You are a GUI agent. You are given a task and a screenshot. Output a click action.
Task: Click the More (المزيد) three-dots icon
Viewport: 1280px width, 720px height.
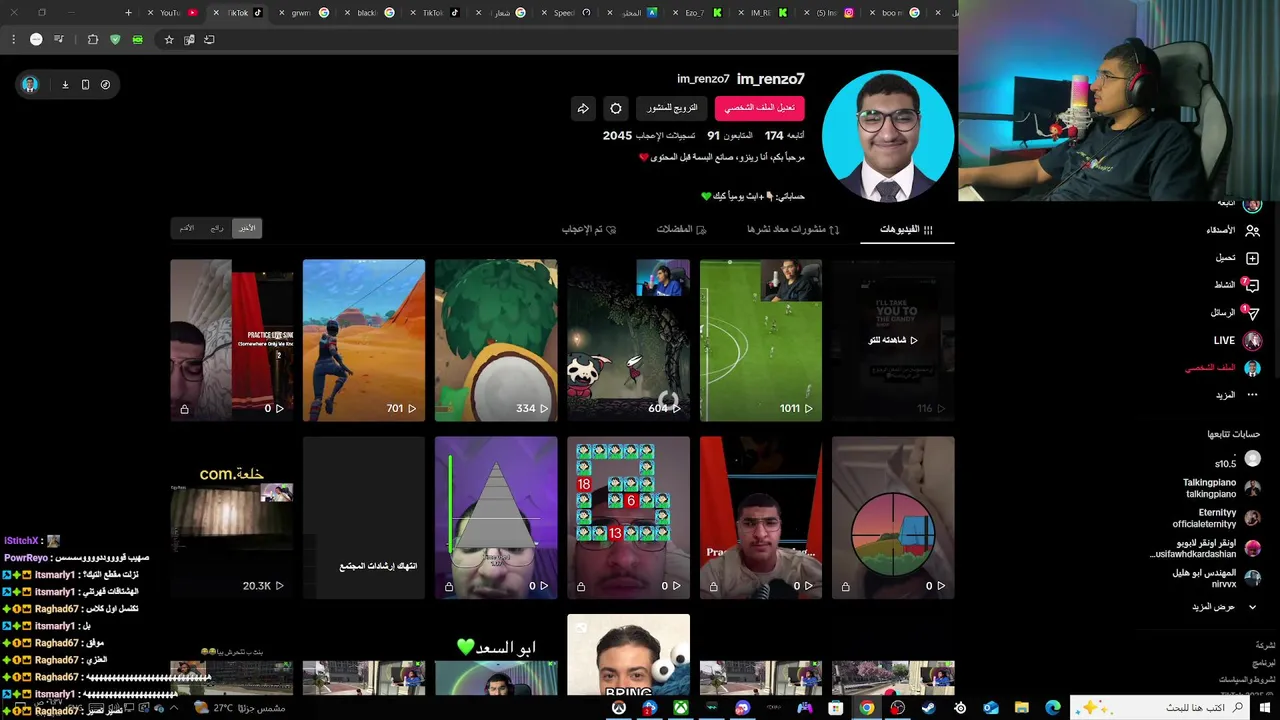[1252, 395]
